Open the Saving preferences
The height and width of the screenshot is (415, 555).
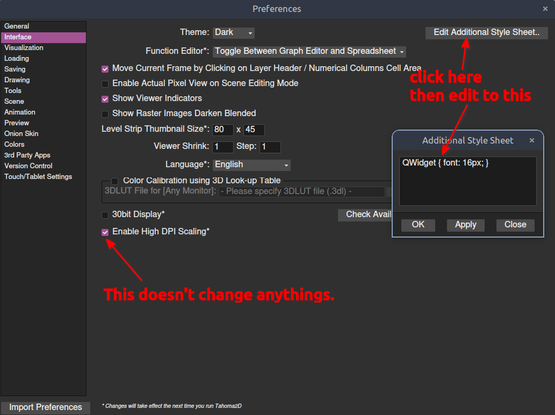click(x=43, y=69)
